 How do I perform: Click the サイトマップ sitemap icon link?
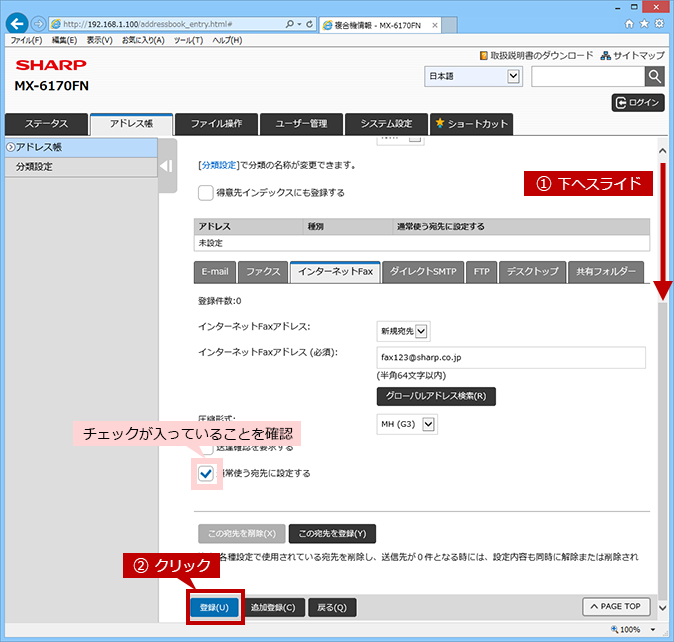point(632,55)
